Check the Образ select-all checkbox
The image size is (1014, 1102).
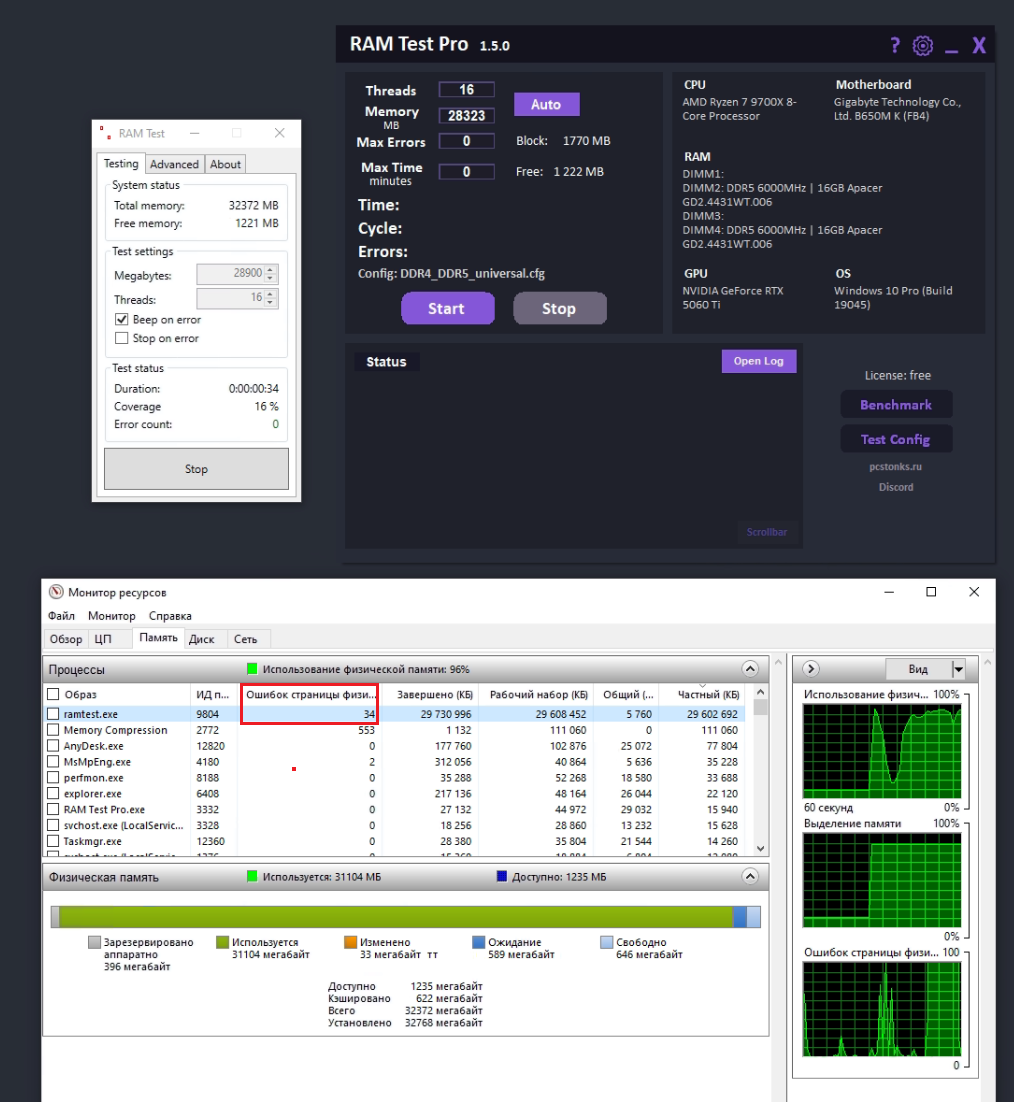pyautogui.click(x=53, y=694)
